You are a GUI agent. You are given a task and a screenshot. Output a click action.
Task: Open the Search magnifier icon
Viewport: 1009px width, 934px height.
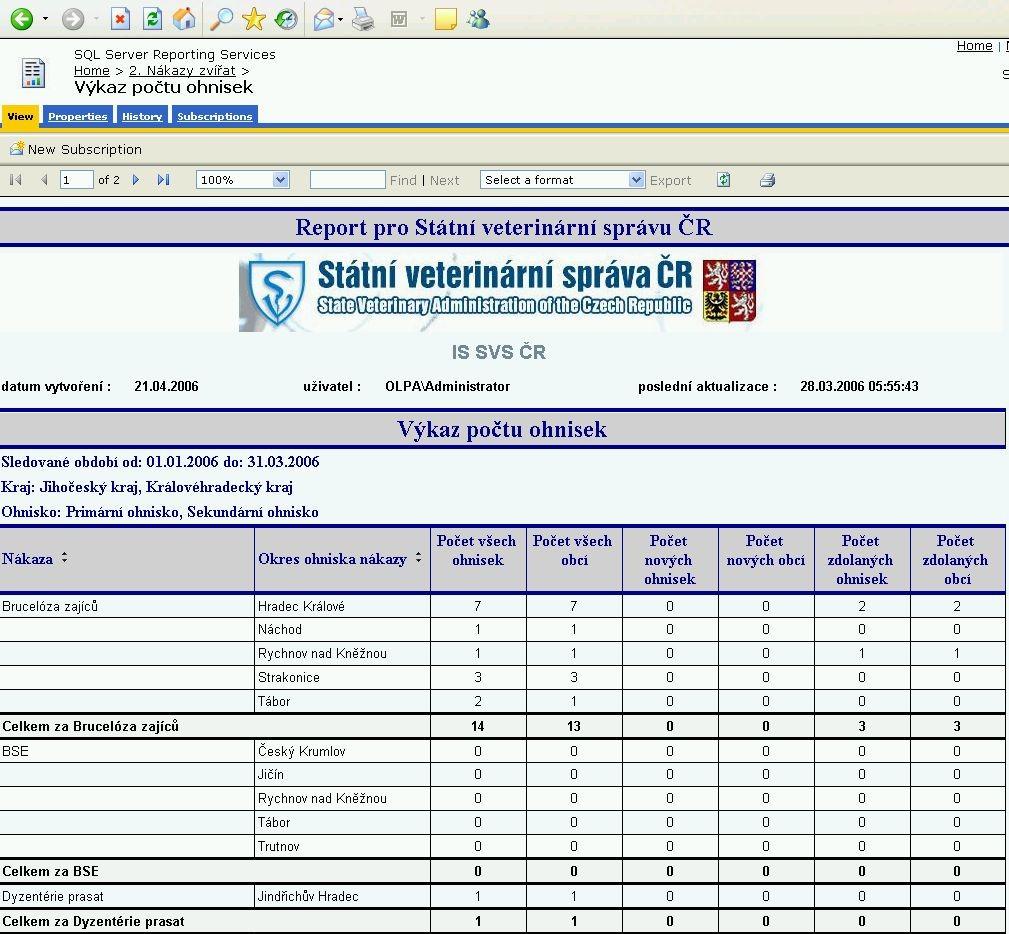pos(221,19)
